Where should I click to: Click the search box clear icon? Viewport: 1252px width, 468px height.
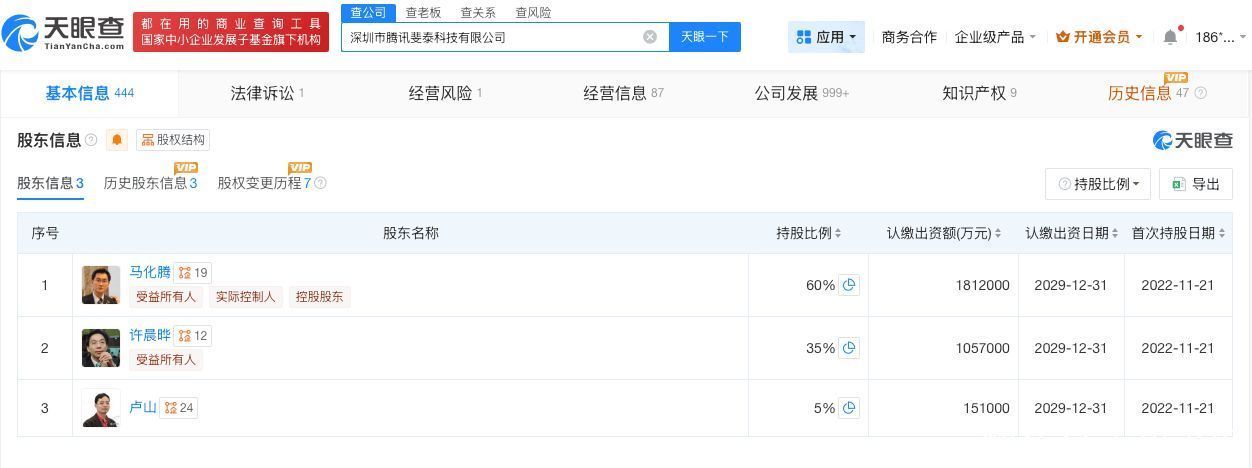pyautogui.click(x=650, y=37)
